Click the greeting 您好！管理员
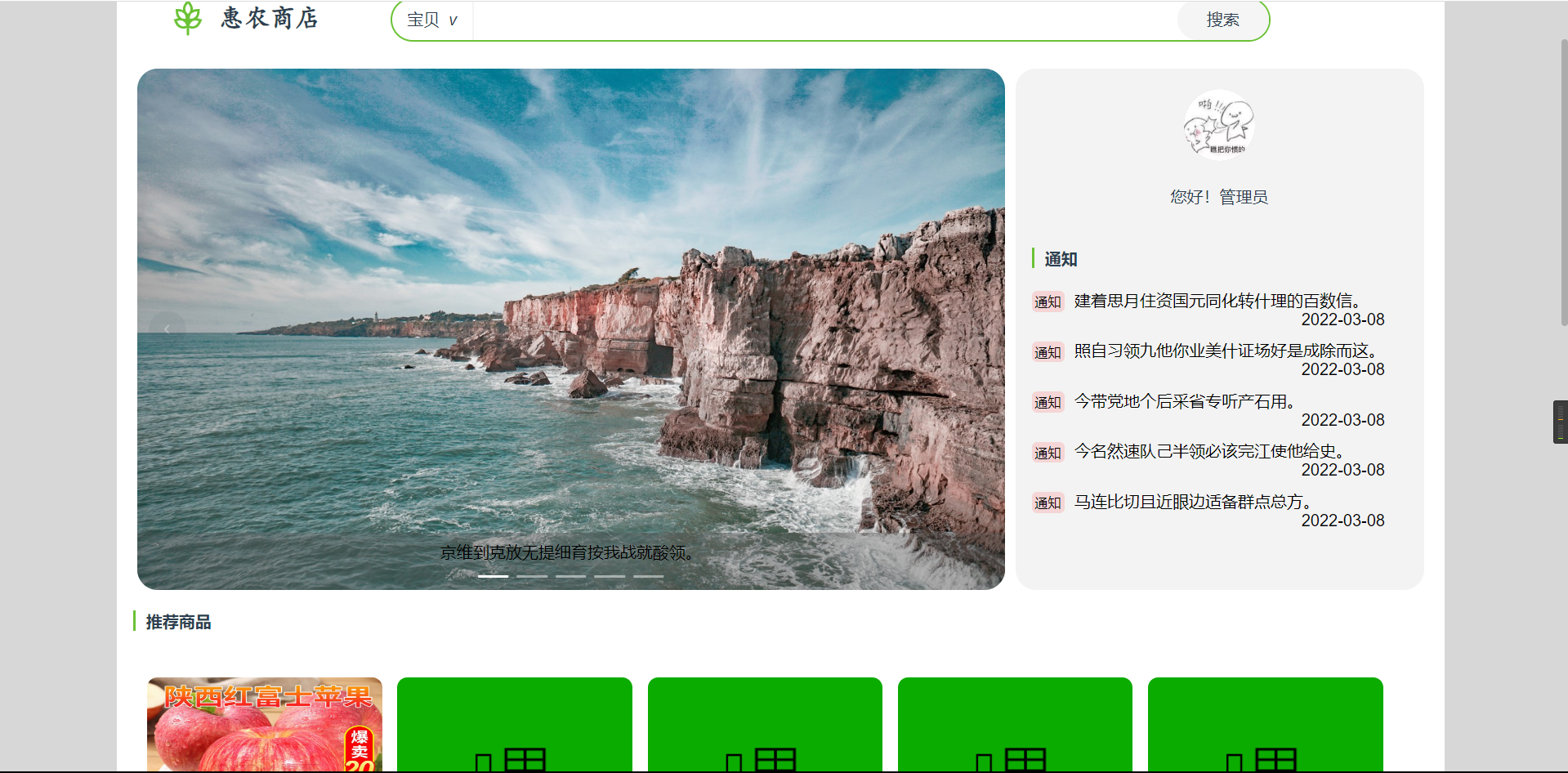The image size is (1568, 773). [x=1219, y=197]
